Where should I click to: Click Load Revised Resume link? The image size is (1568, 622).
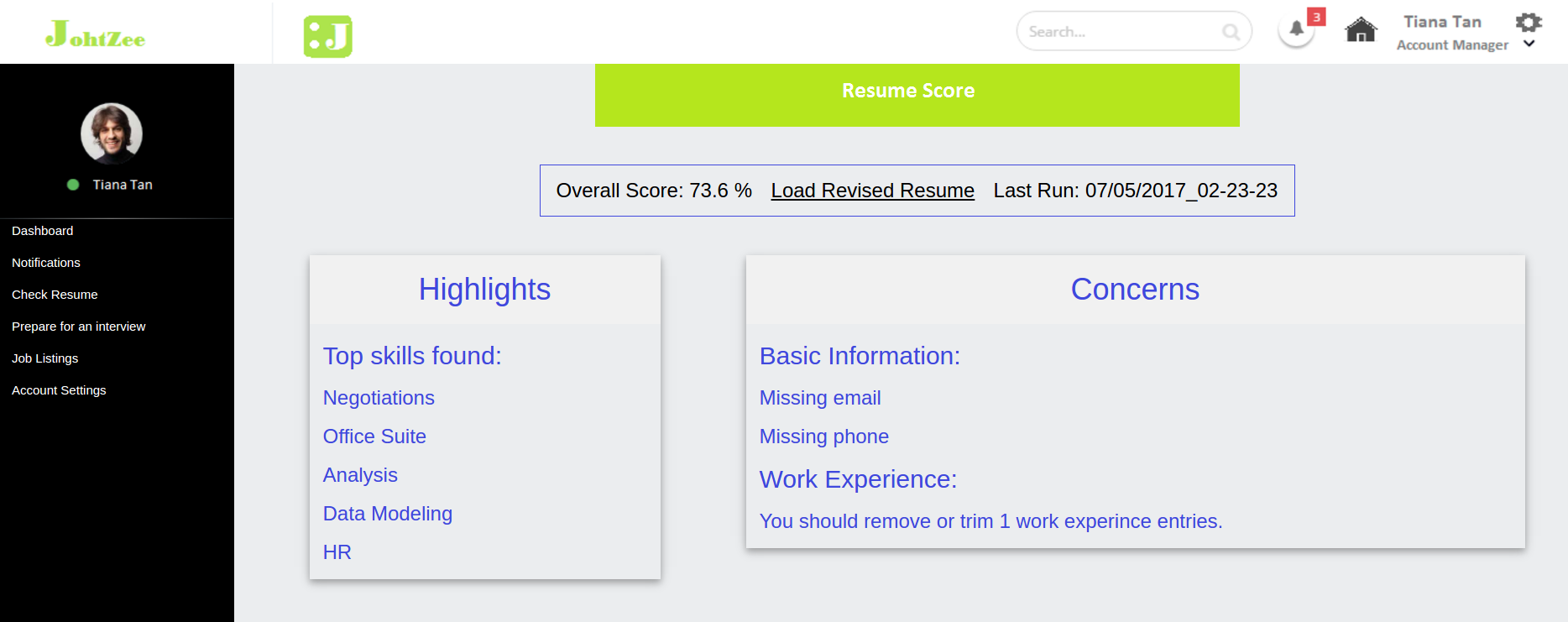point(873,191)
